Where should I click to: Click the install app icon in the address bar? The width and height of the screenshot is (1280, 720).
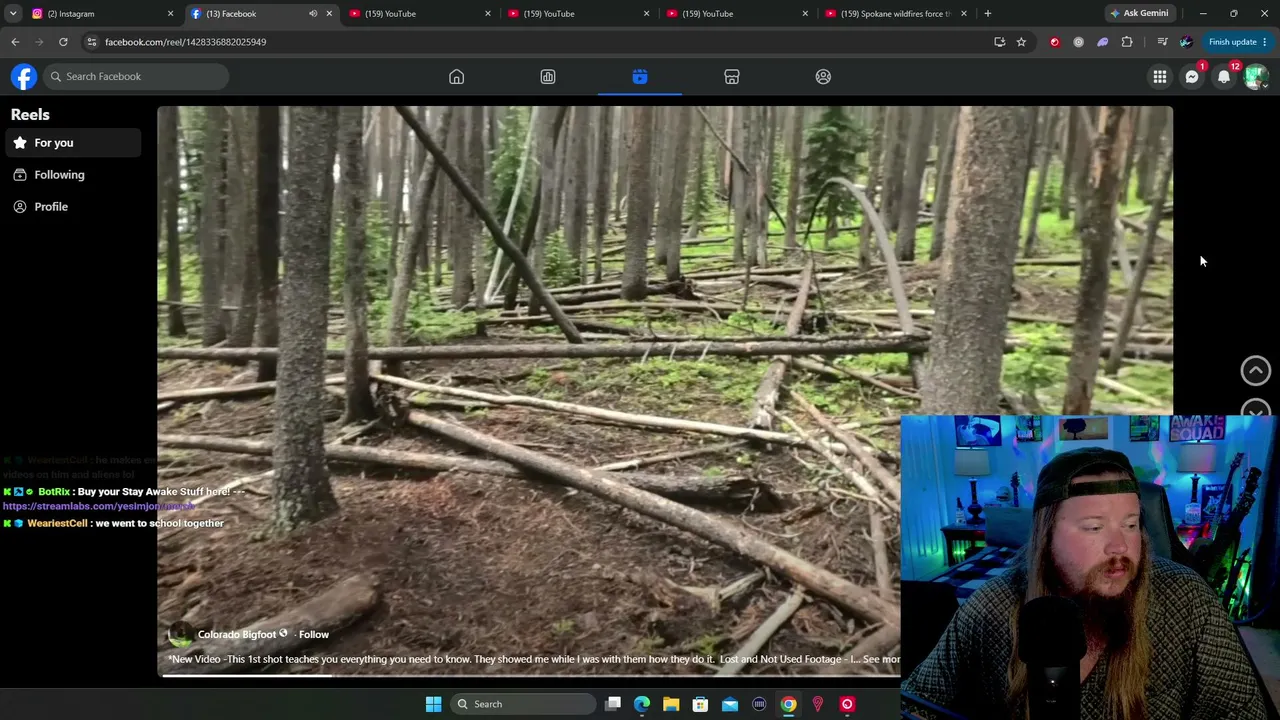tap(999, 42)
